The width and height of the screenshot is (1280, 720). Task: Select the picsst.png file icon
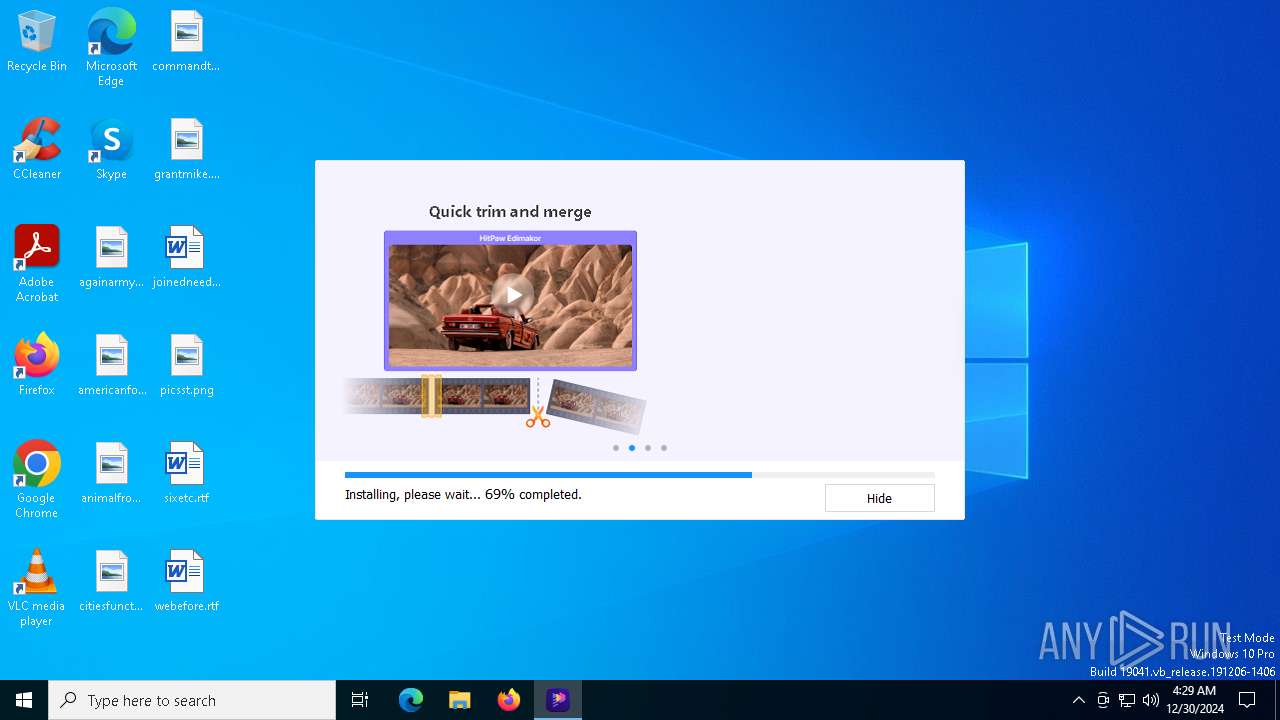(x=186, y=365)
